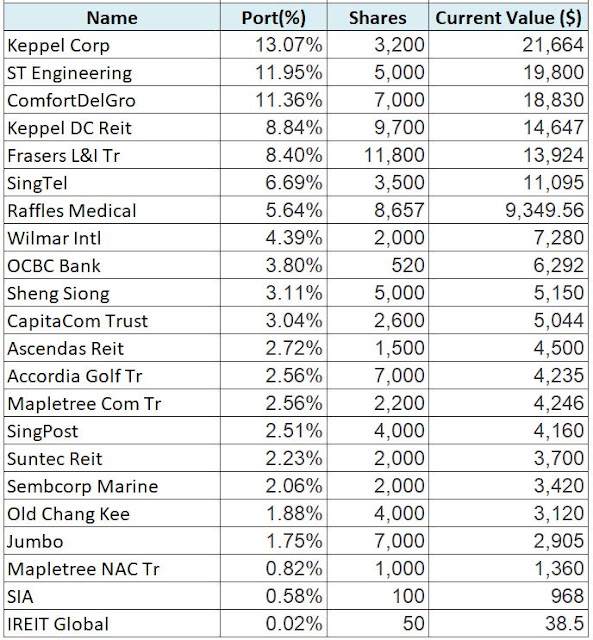Select the Keppel Corp name cell
The width and height of the screenshot is (593, 640).
tap(112, 44)
